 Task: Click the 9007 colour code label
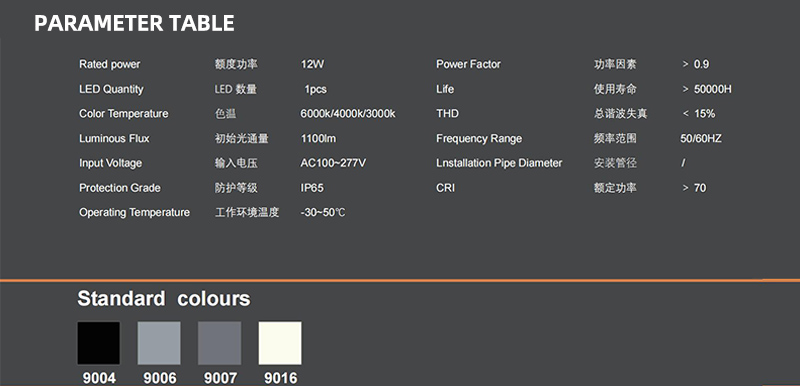click(x=220, y=378)
